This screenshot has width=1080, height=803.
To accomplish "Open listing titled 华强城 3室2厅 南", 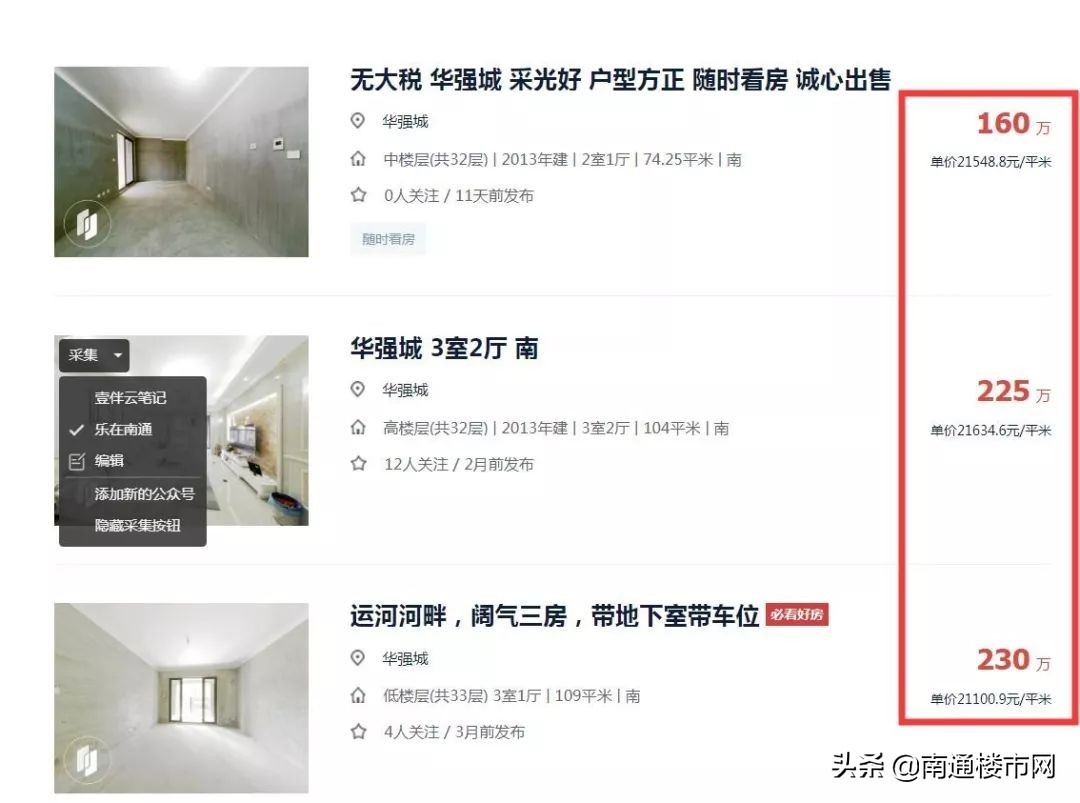I will pyautogui.click(x=444, y=348).
